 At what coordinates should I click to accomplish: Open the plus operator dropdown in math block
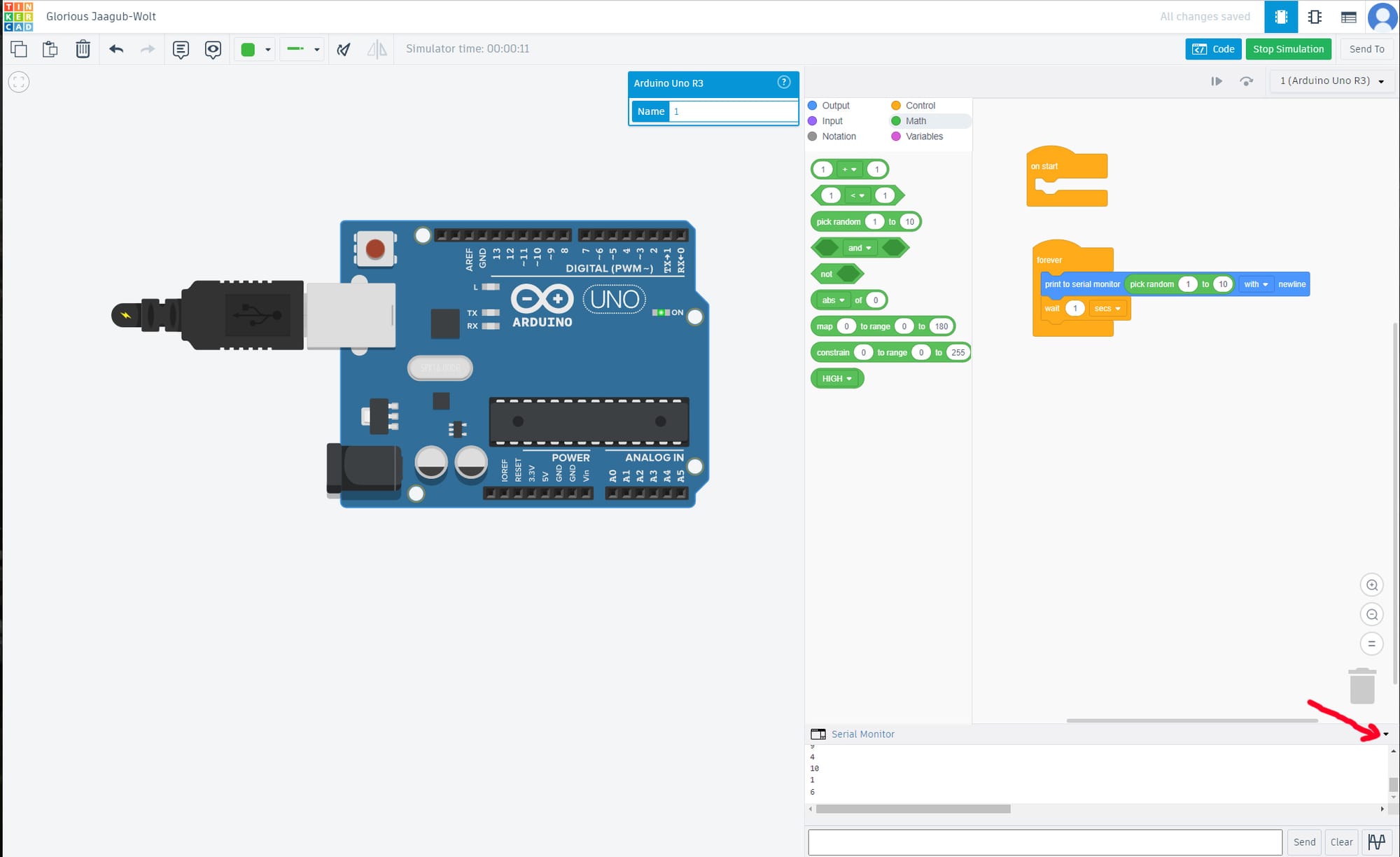coord(849,169)
